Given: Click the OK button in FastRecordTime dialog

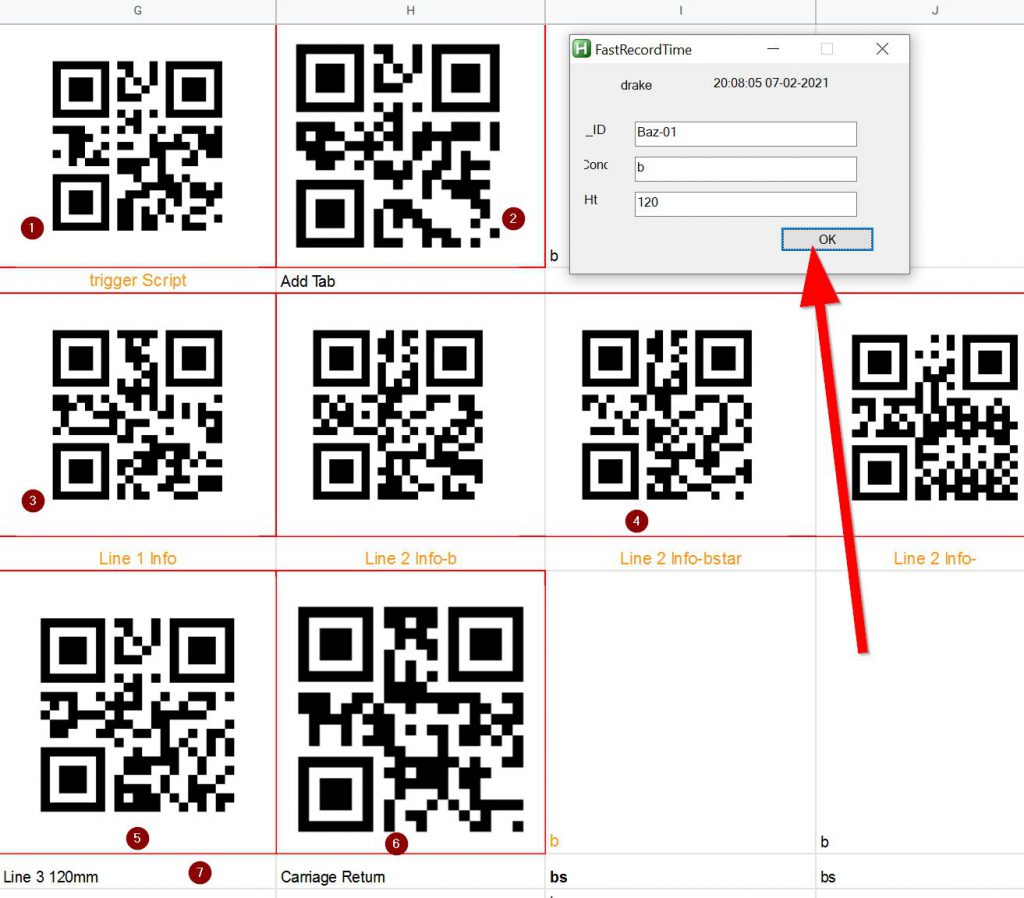Looking at the screenshot, I should [x=827, y=240].
